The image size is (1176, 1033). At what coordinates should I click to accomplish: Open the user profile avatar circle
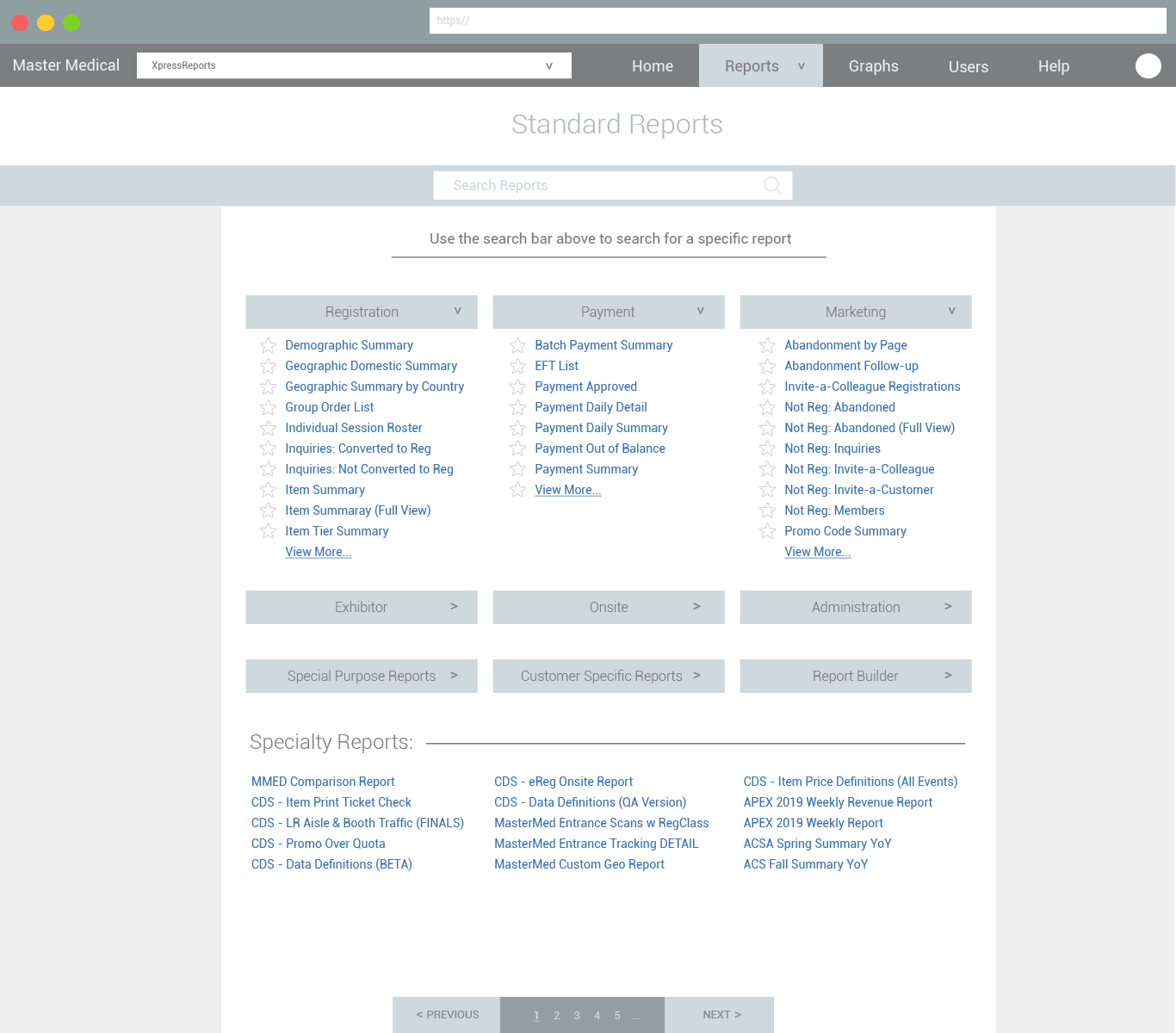(1148, 65)
